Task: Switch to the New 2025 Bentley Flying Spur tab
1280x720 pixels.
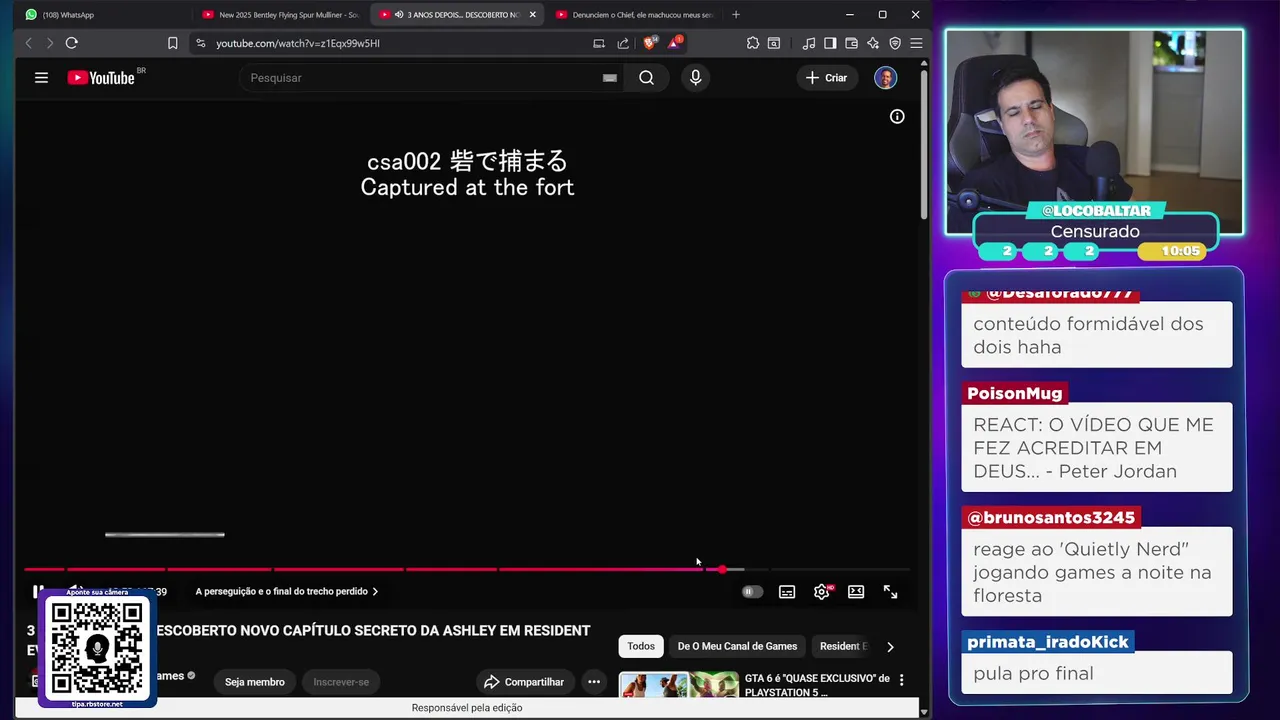Action: click(280, 15)
